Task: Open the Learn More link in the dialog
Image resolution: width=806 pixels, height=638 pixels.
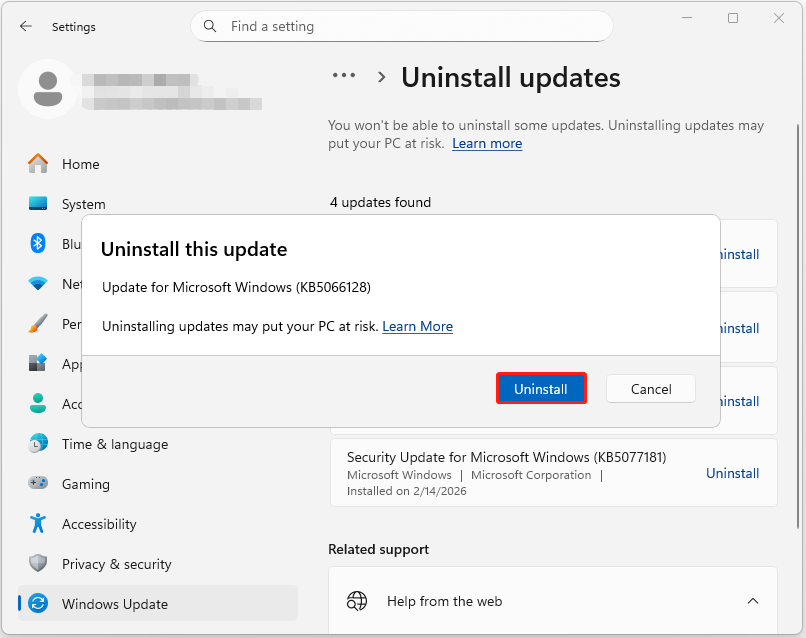Action: click(x=417, y=326)
